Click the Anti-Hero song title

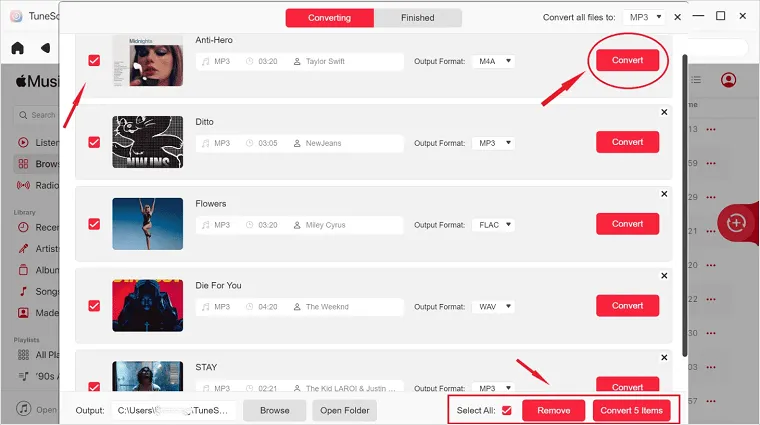pos(214,40)
